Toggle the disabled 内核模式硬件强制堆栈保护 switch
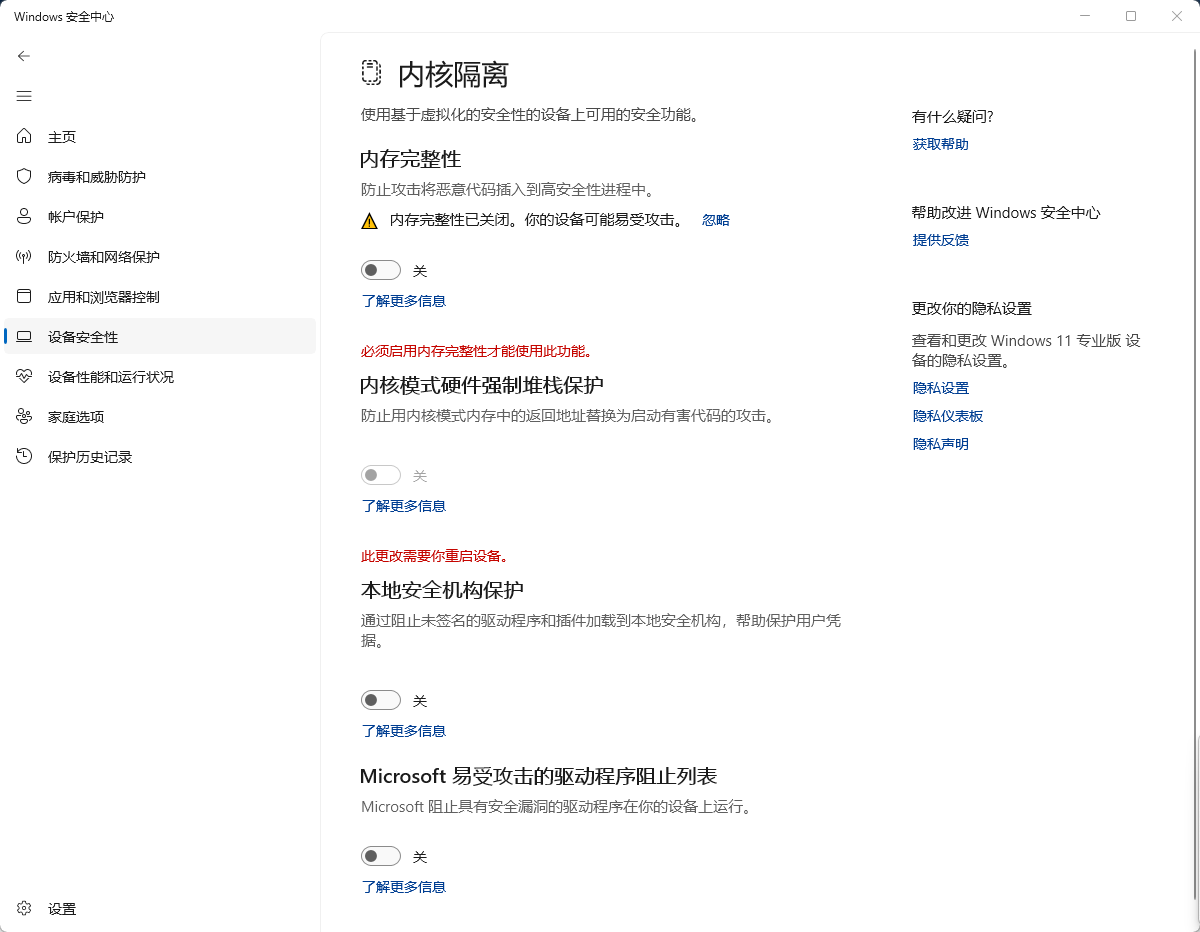The width and height of the screenshot is (1200, 932). coord(381,476)
